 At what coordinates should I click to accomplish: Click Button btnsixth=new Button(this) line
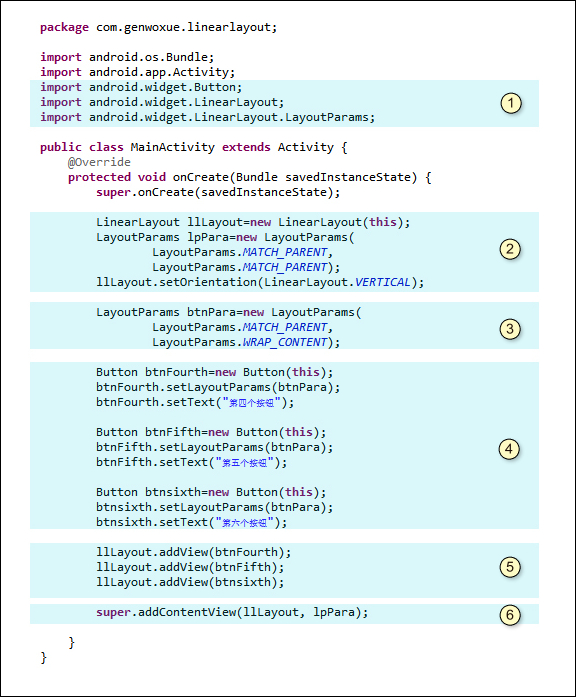pyautogui.click(x=211, y=492)
